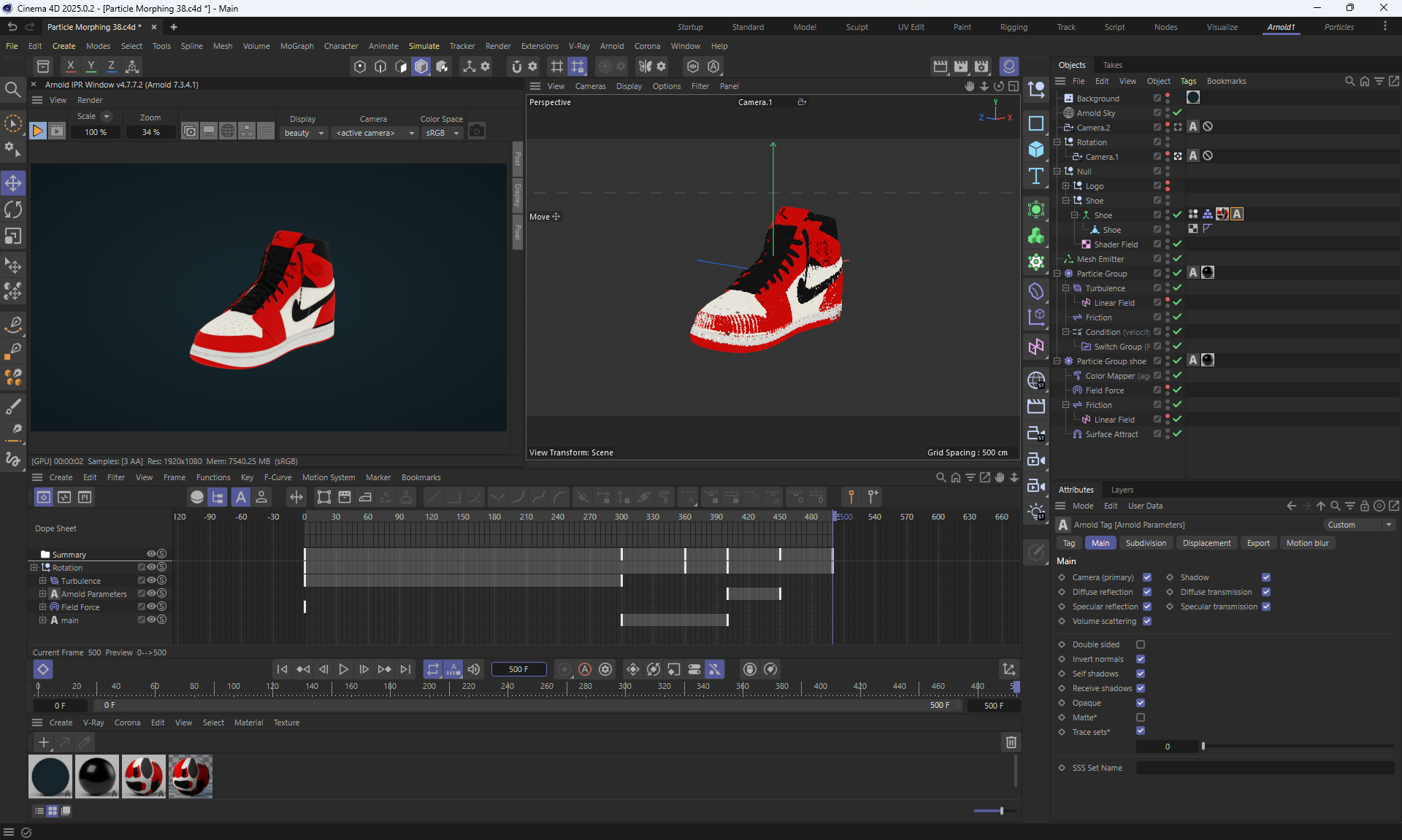The width and height of the screenshot is (1402, 840).
Task: Toggle autokeying record button in the timeline
Action: click(585, 669)
